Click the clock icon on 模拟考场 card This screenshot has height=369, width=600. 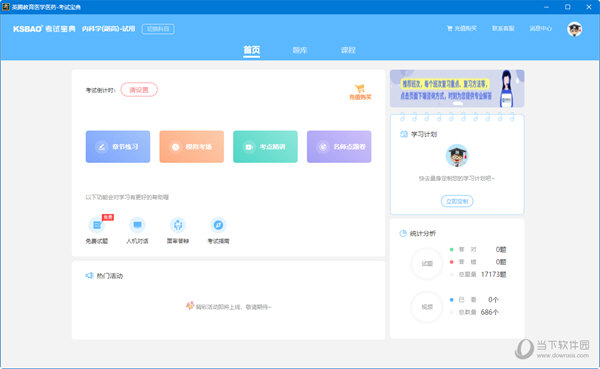click(175, 147)
